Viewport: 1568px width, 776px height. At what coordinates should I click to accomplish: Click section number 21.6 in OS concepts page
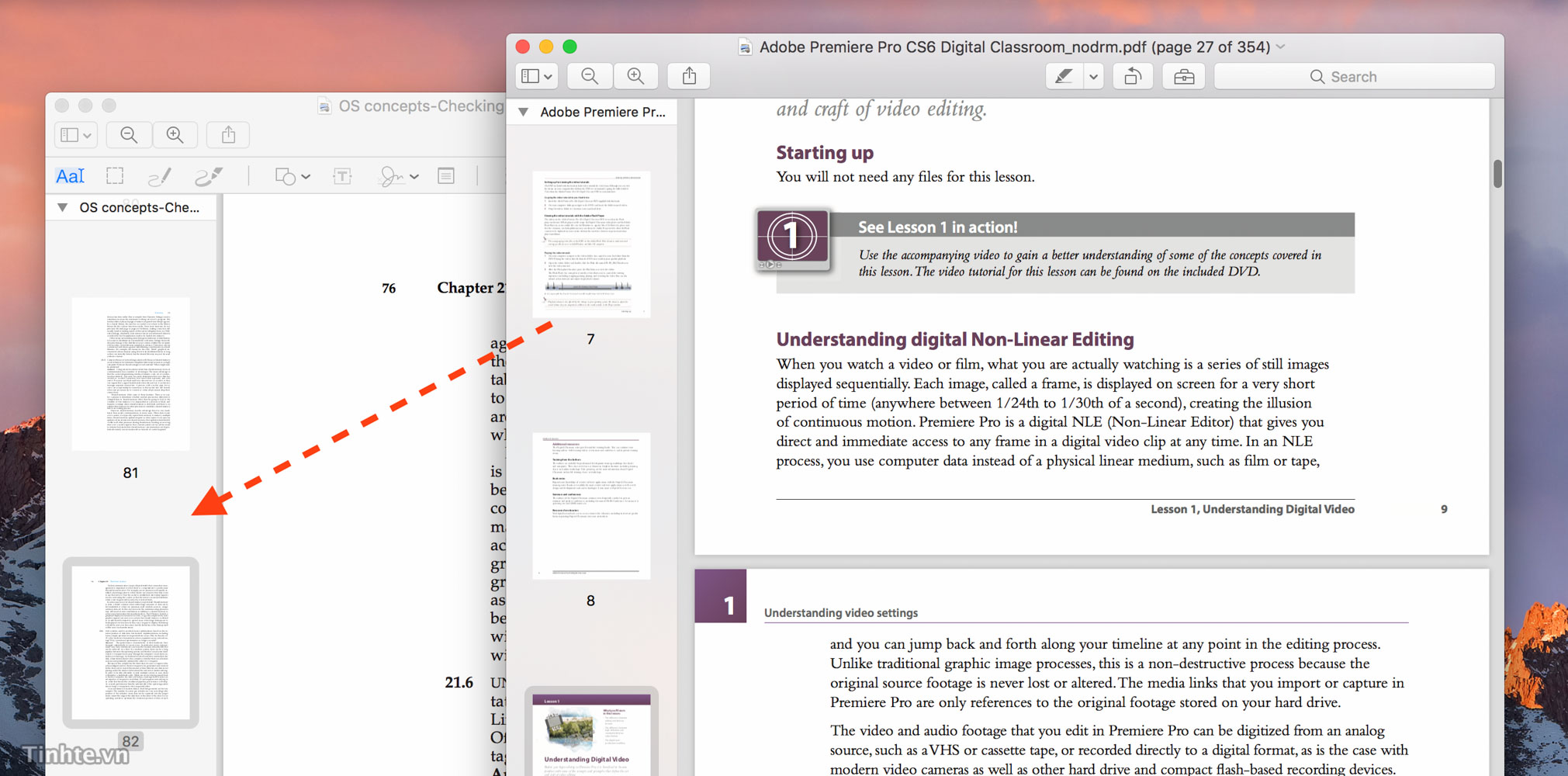[x=459, y=682]
